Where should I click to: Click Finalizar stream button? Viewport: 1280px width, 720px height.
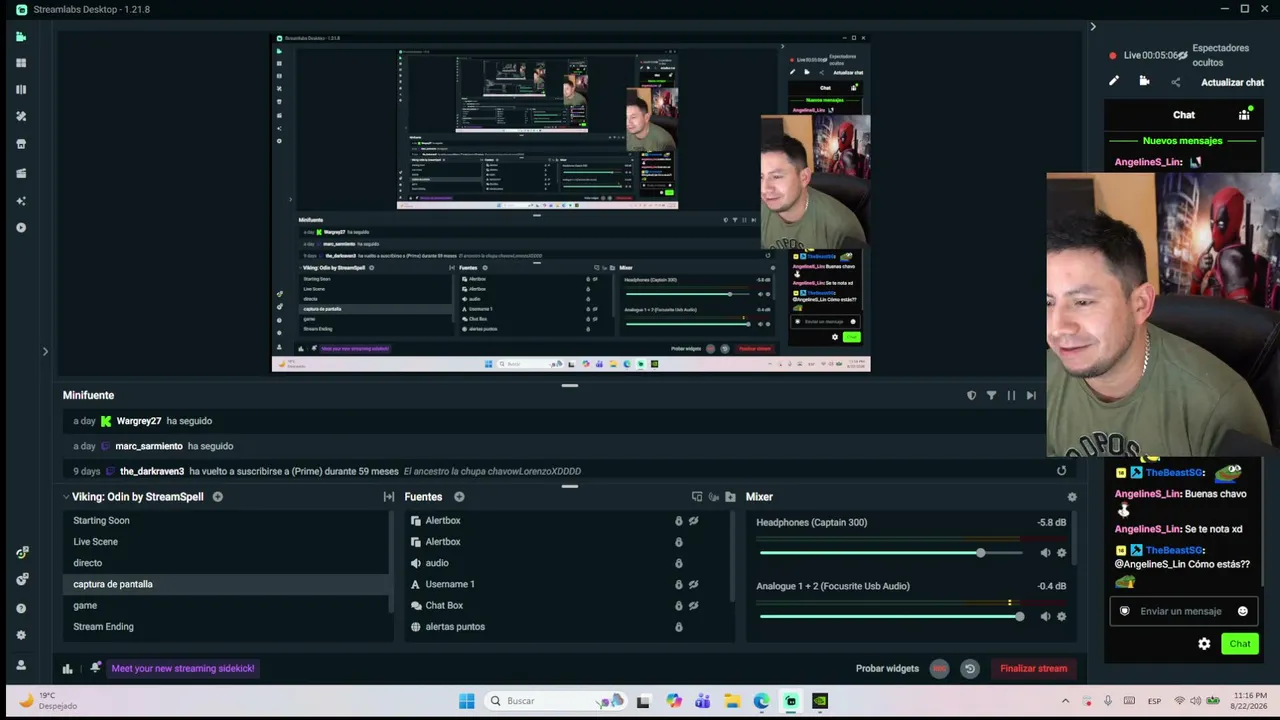click(x=1033, y=669)
